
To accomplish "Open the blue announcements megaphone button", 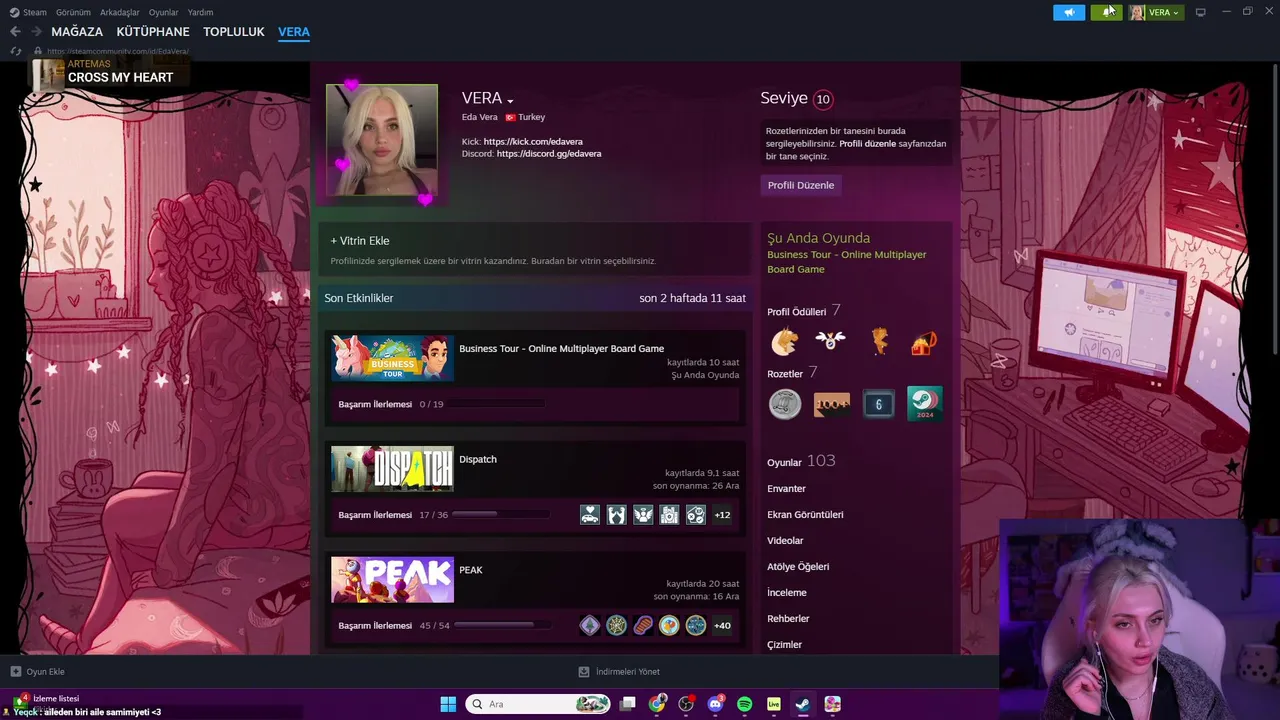I will click(1069, 12).
